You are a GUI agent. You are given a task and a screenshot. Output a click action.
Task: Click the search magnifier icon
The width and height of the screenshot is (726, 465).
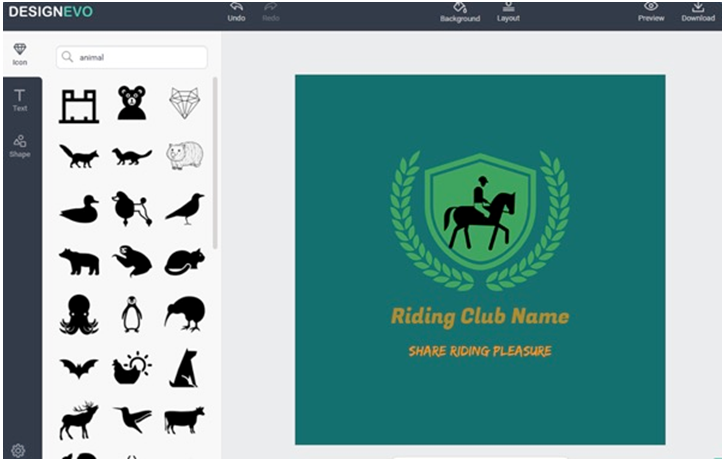click(67, 57)
